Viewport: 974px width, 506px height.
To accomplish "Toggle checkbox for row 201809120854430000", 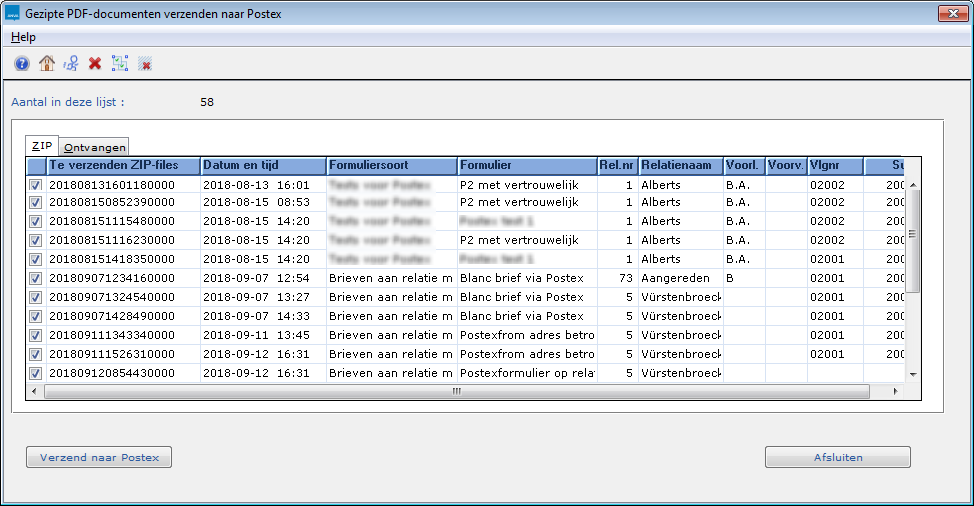I will (x=35, y=373).
